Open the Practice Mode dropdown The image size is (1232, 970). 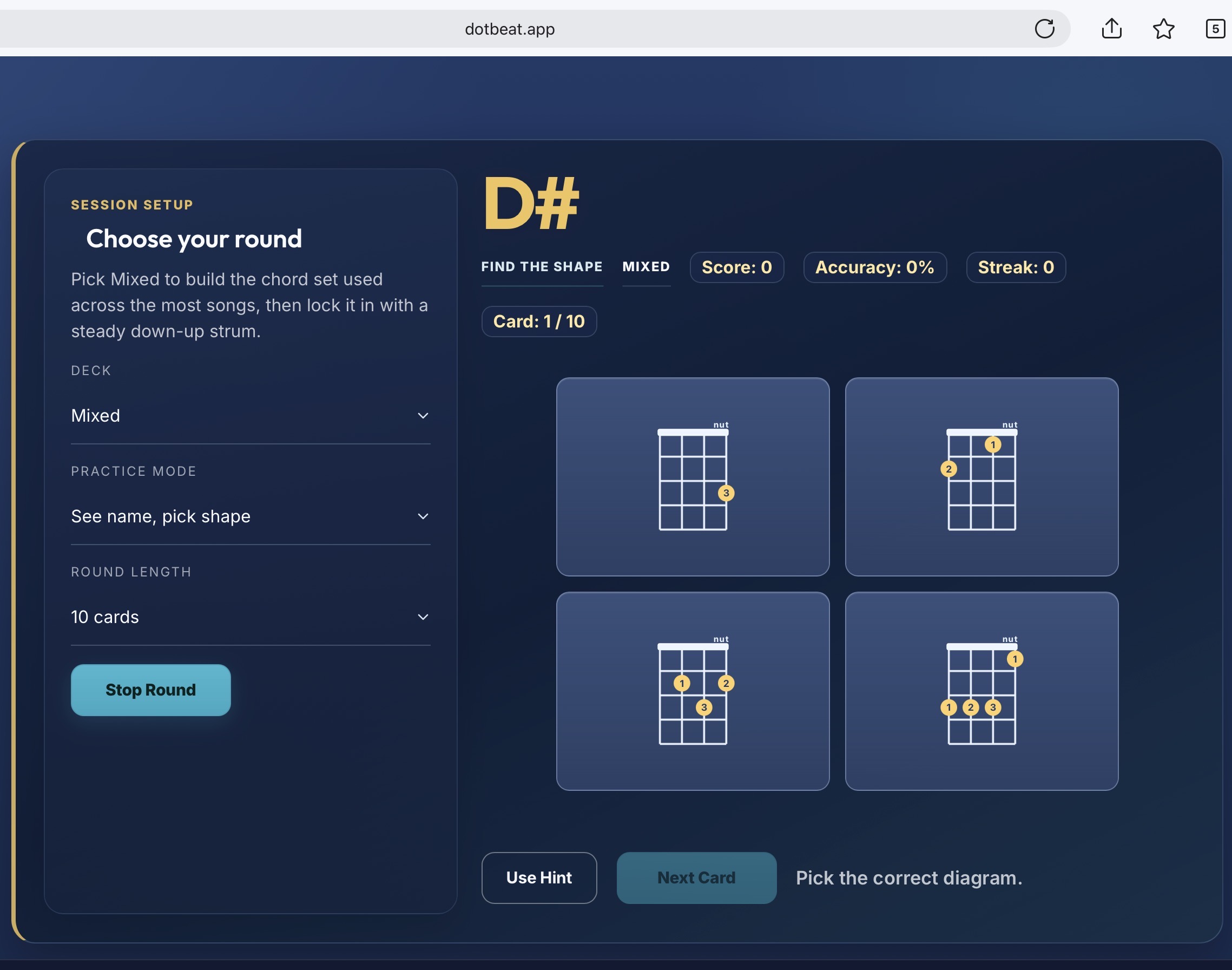pyautogui.click(x=251, y=516)
